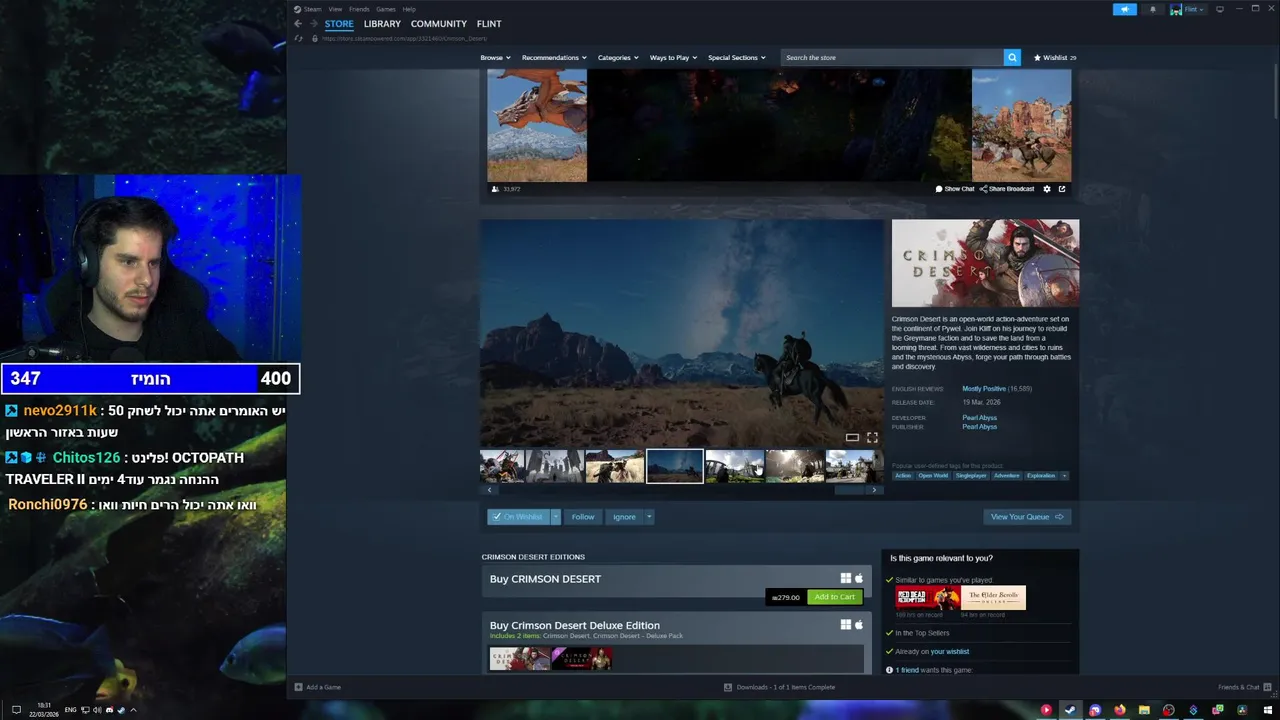Click View Your Queue

[x=1026, y=517]
